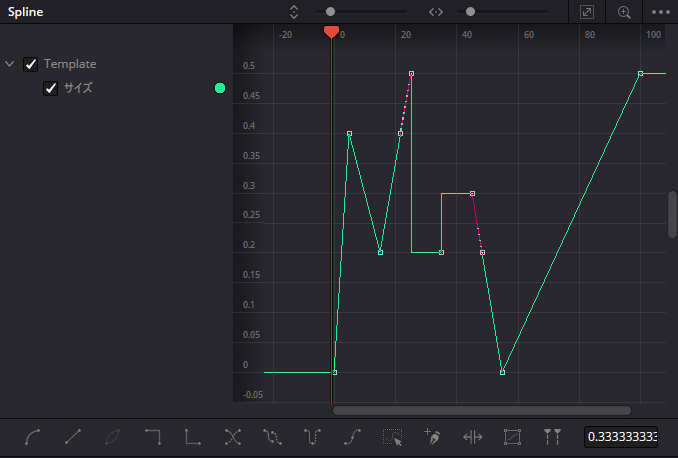Screen dimensions: 678x458
Task: Reverse the selected keyframes
Action: pos(233,437)
